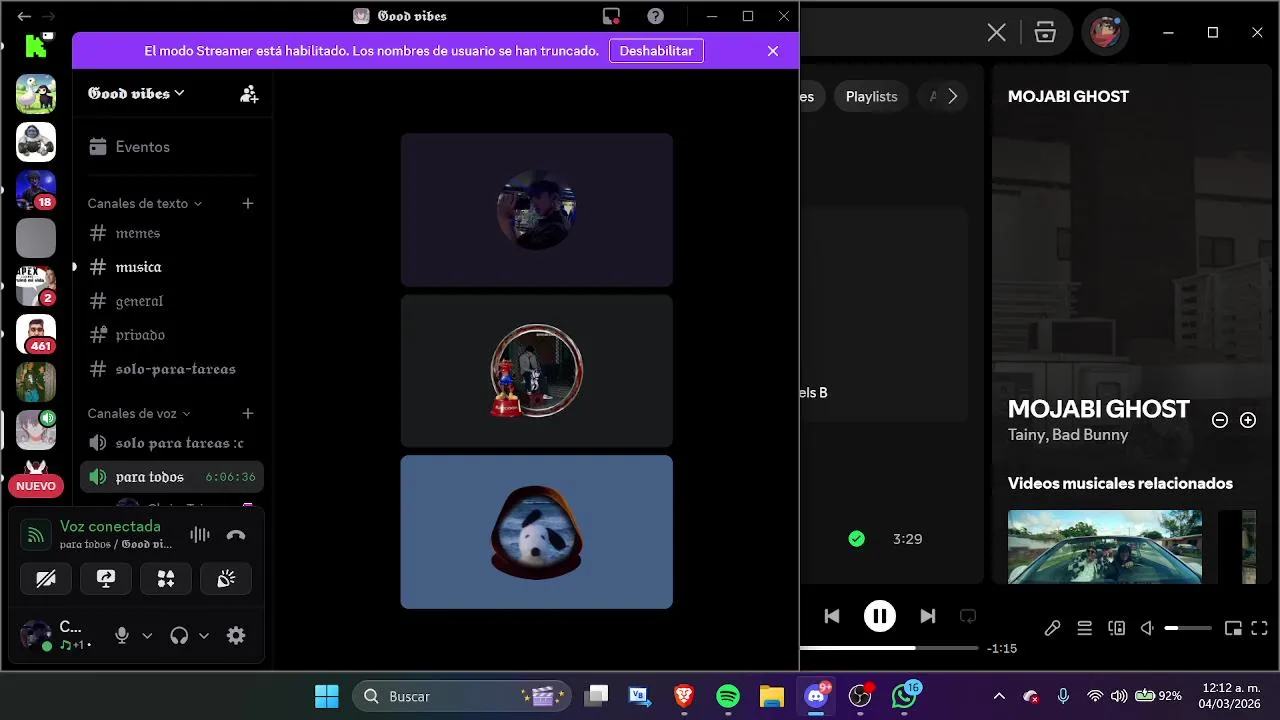Open connect to device icon in Spotify
Image resolution: width=1280 pixels, height=720 pixels.
(1117, 628)
